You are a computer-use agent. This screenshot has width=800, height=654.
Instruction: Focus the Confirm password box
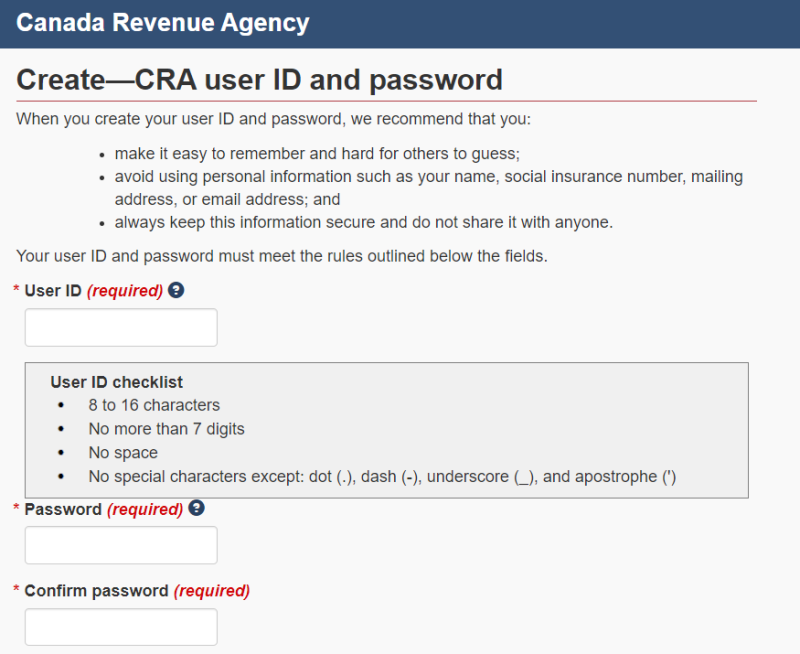121,627
